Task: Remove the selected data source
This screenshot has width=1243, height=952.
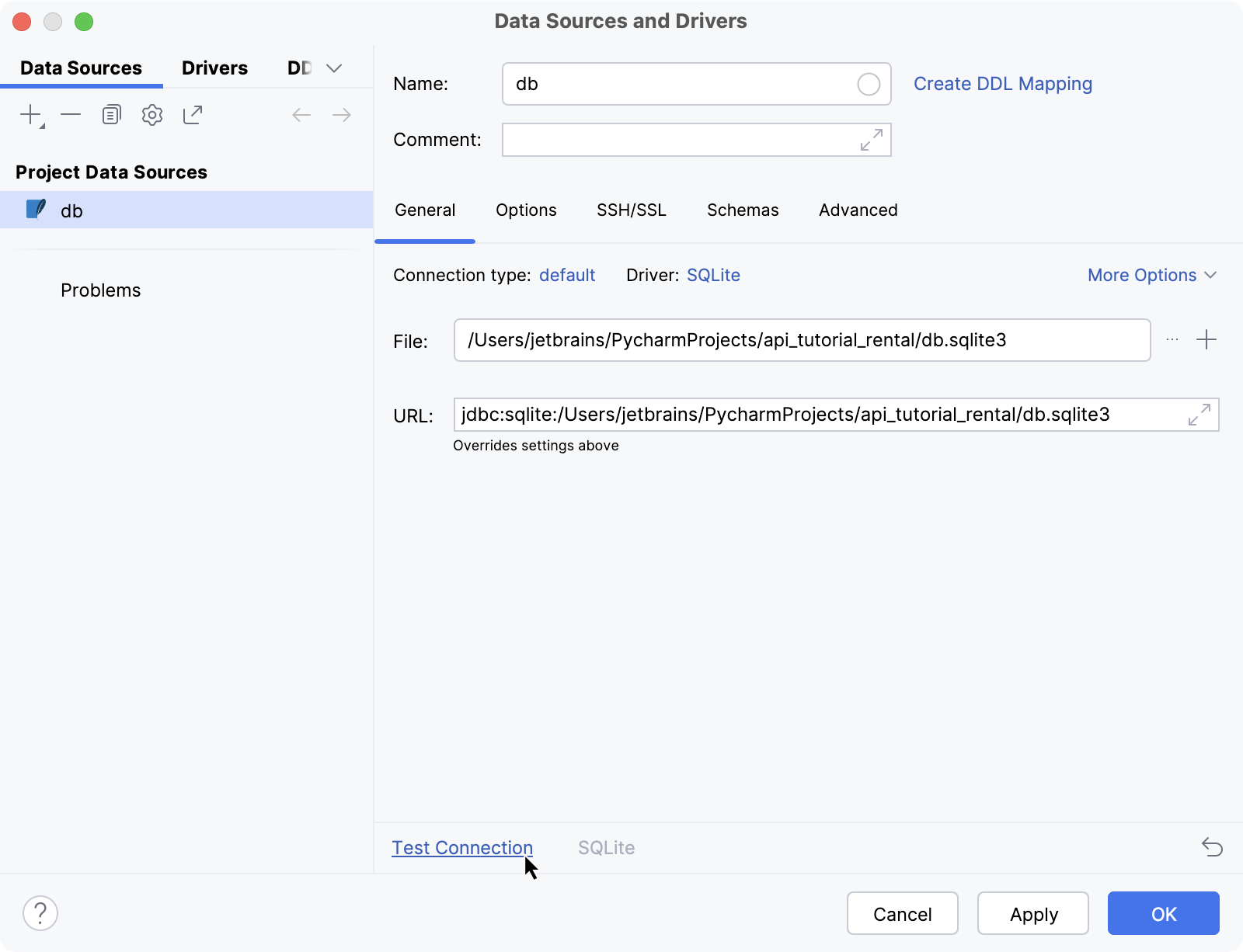Action: point(71,114)
